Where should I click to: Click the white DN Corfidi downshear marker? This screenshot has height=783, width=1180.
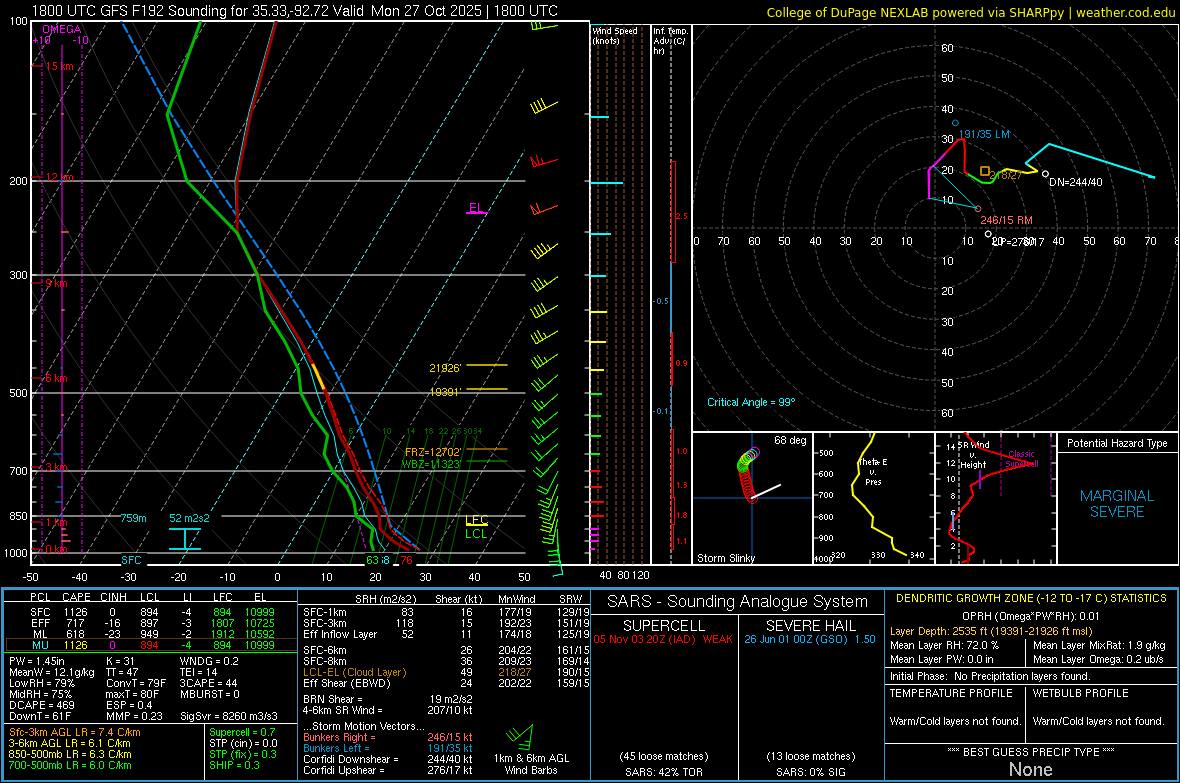point(1045,174)
